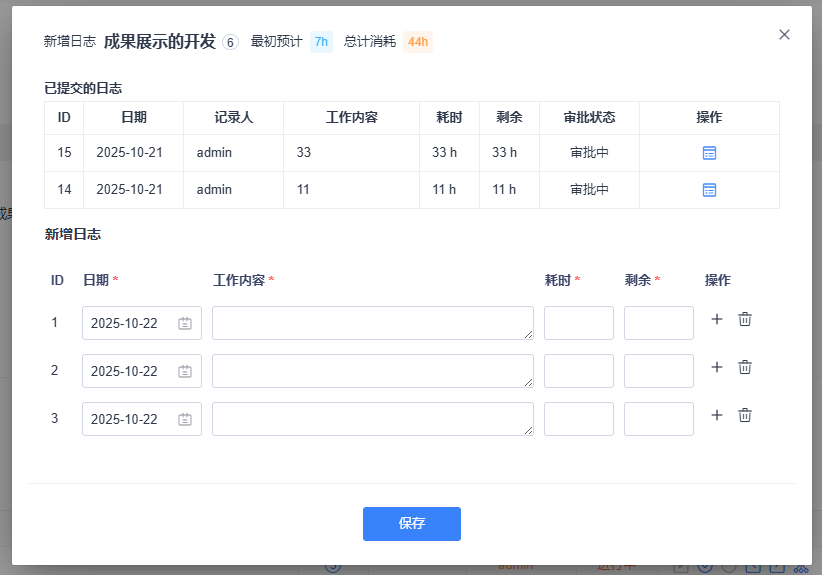Close the 新增日志 dialog

[x=784, y=35]
